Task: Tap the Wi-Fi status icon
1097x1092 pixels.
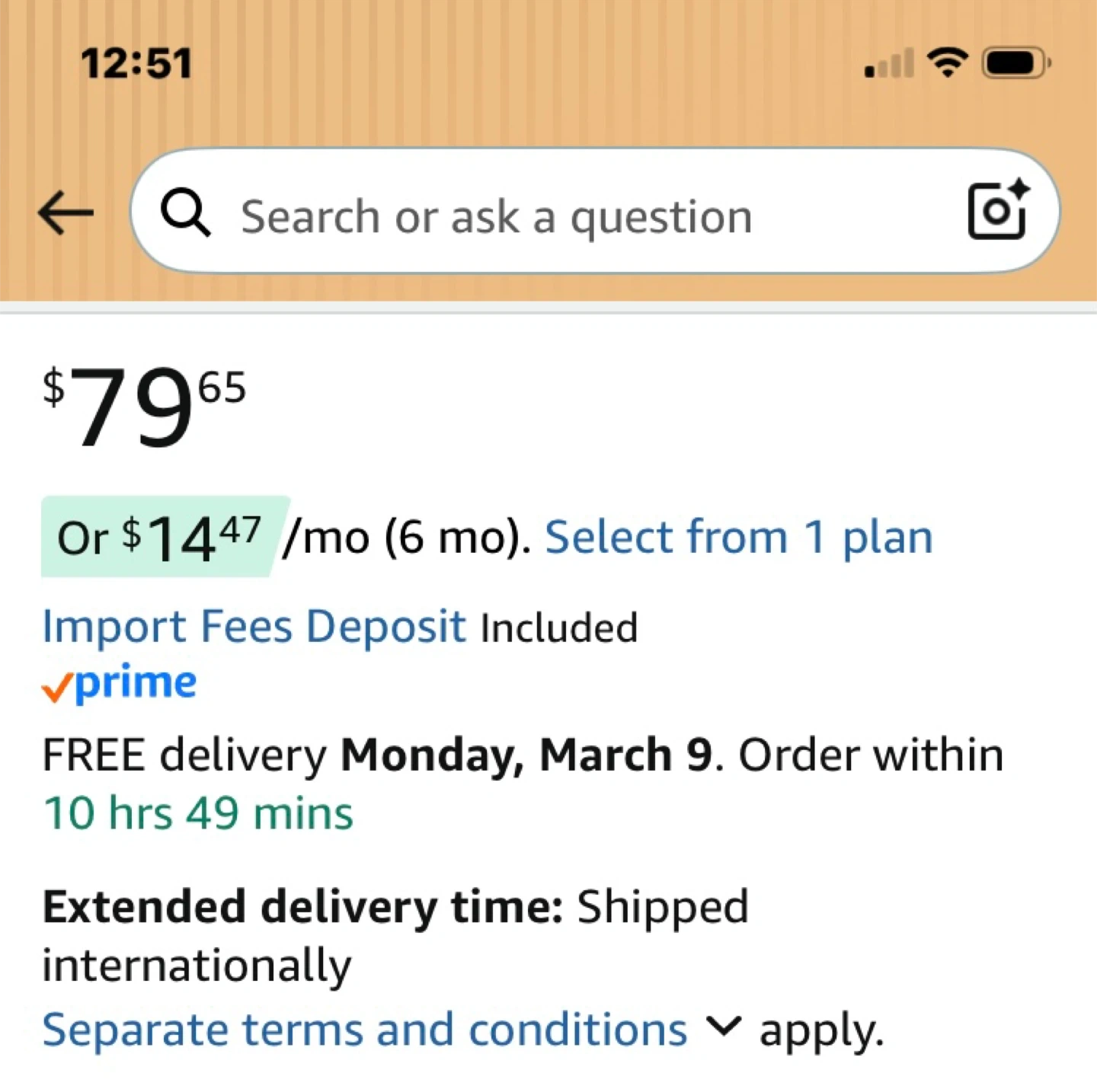Action: 947,62
